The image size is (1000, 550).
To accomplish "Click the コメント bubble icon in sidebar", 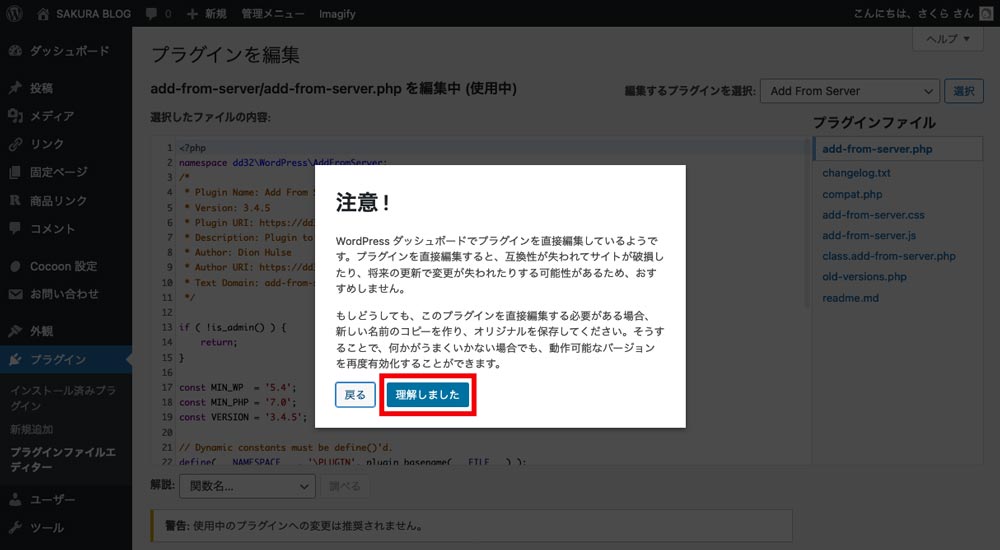I will pyautogui.click(x=15, y=228).
